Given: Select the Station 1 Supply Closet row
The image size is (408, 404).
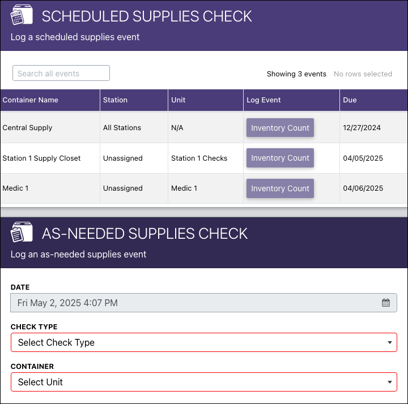Looking at the screenshot, I should point(204,158).
